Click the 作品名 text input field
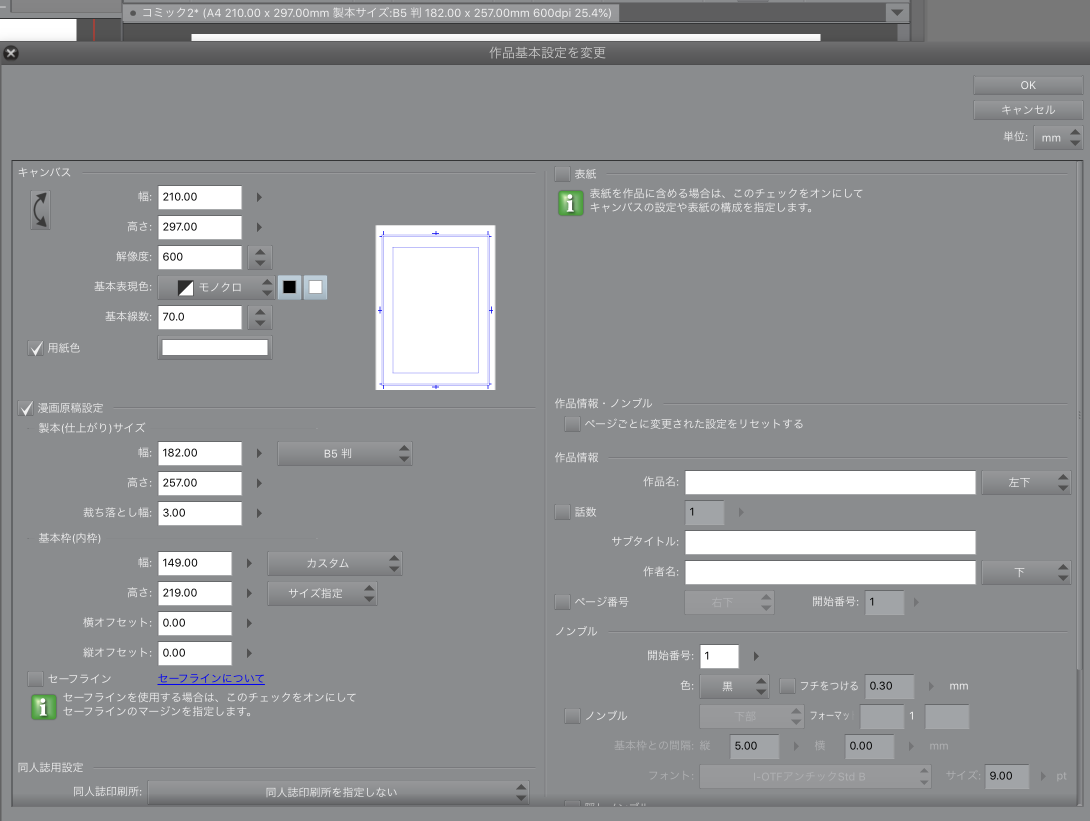This screenshot has width=1090, height=821. tap(829, 483)
